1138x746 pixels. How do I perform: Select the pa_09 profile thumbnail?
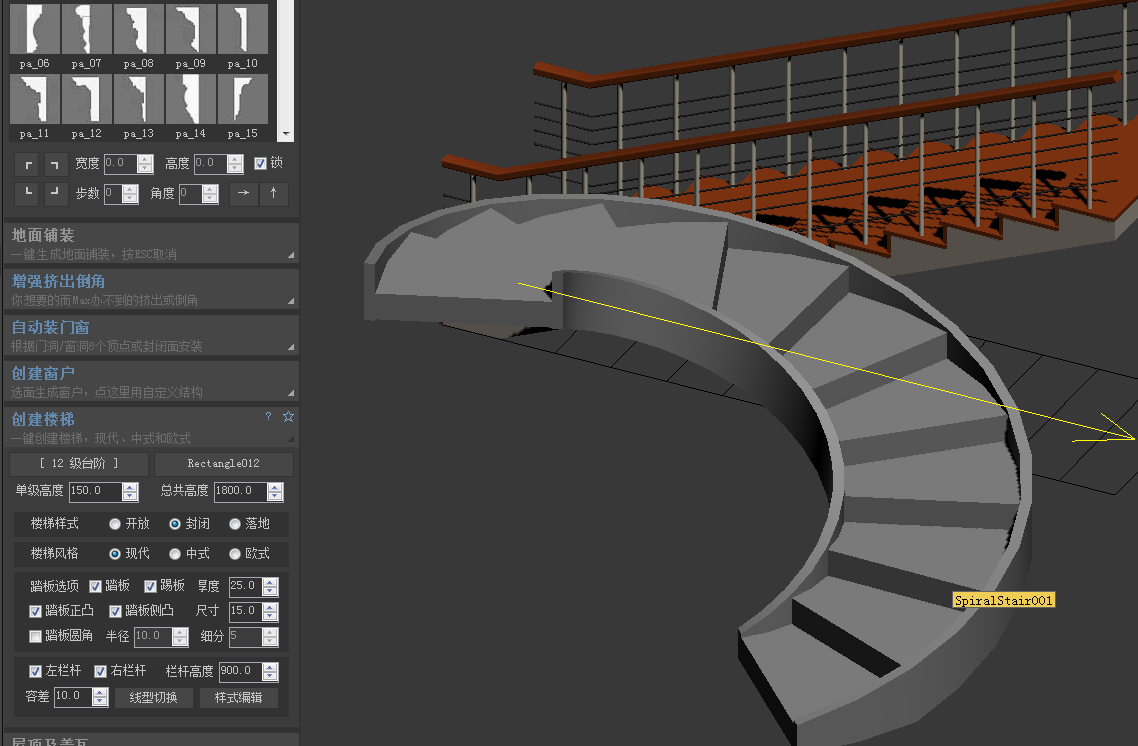(x=190, y=36)
